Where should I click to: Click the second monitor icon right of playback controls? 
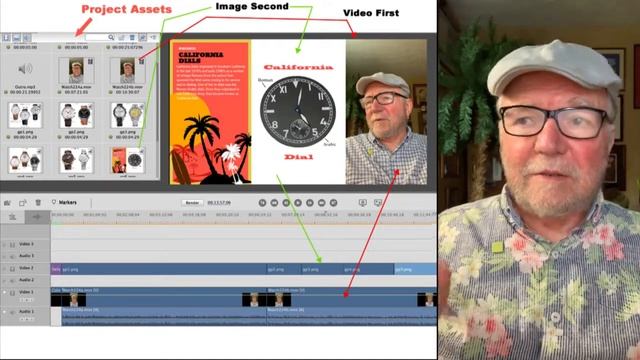click(378, 203)
